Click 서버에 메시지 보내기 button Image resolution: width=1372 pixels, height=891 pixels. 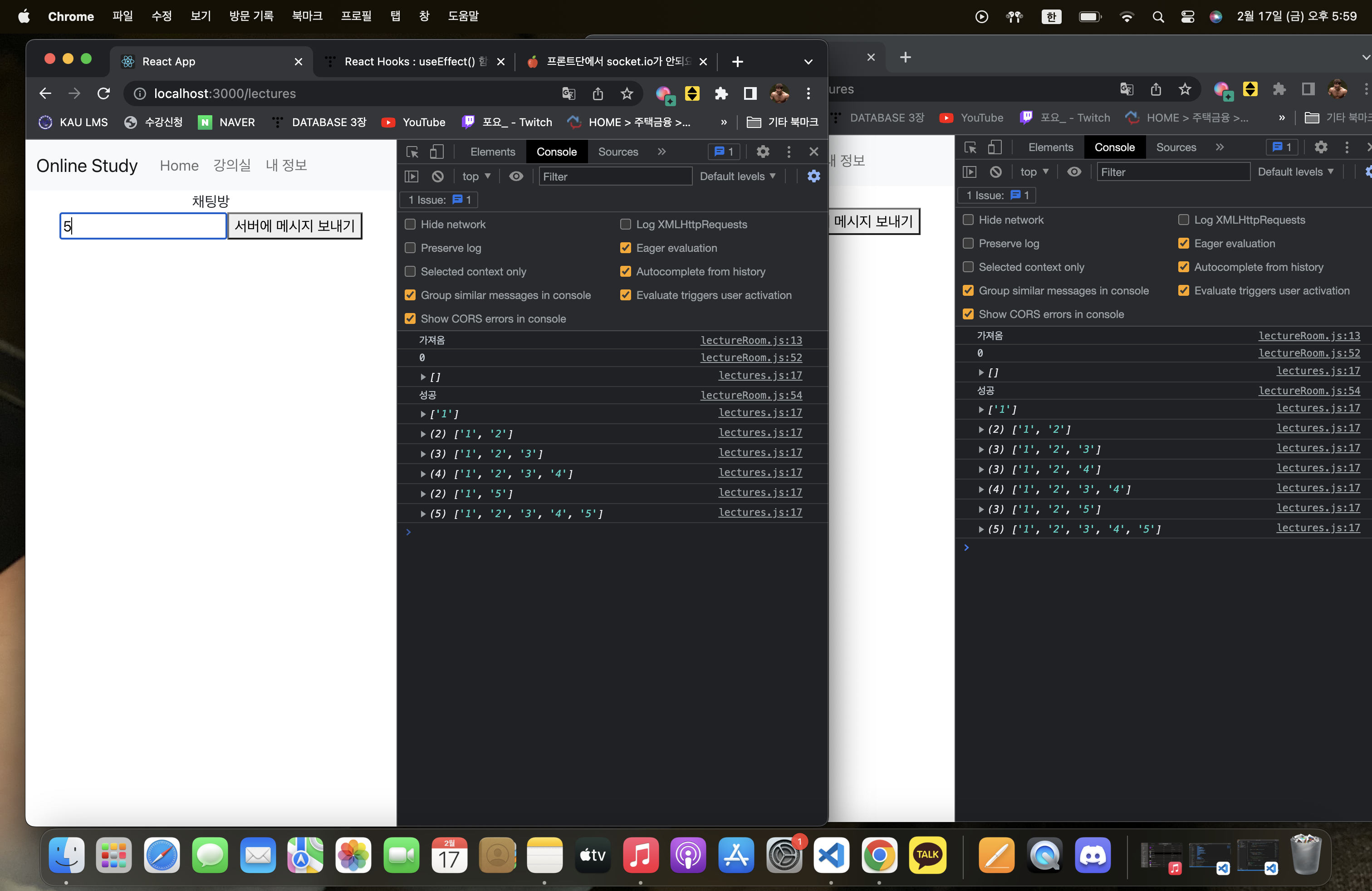coord(294,226)
